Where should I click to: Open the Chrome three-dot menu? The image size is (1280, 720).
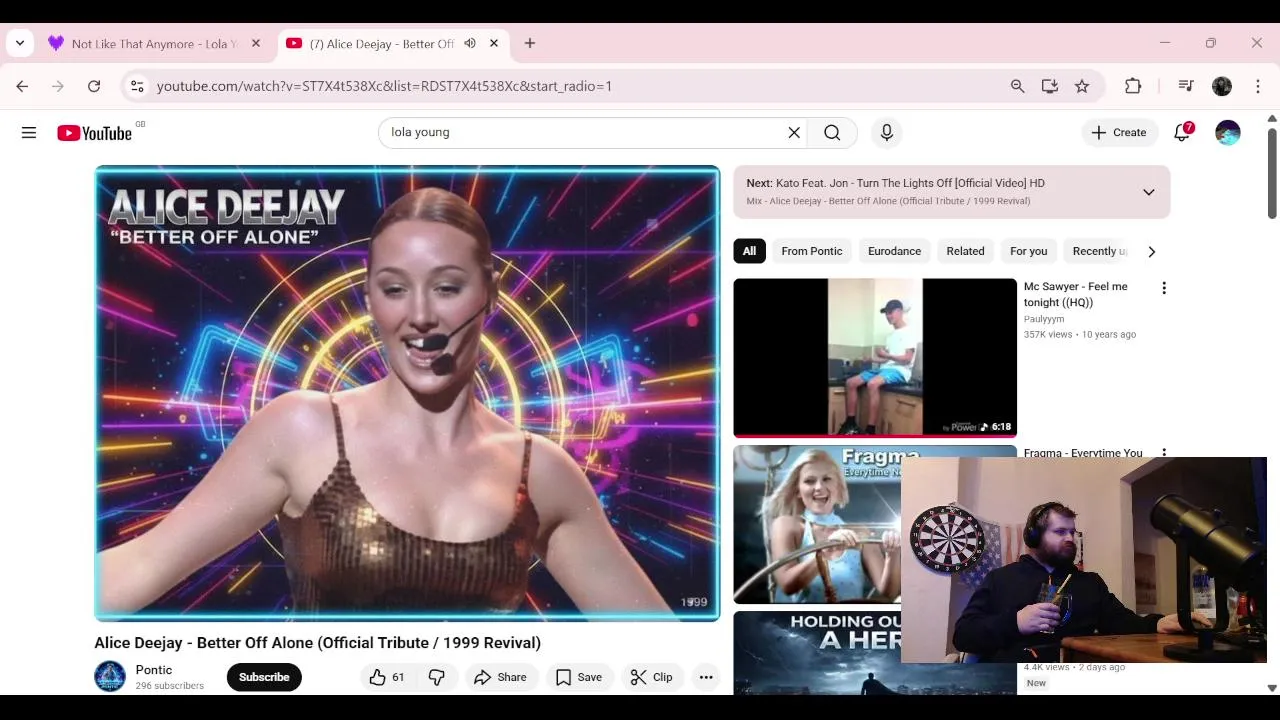click(1258, 86)
